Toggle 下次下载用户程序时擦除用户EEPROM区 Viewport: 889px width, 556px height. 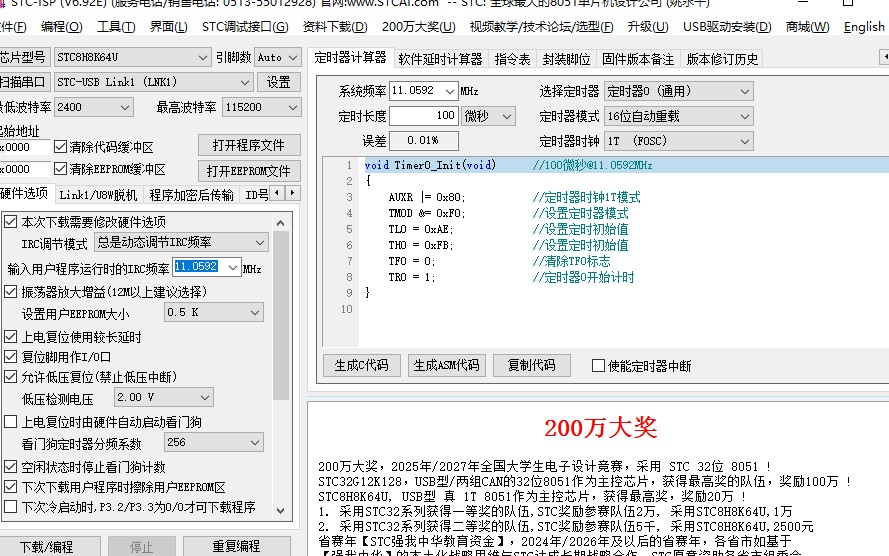click(11, 486)
